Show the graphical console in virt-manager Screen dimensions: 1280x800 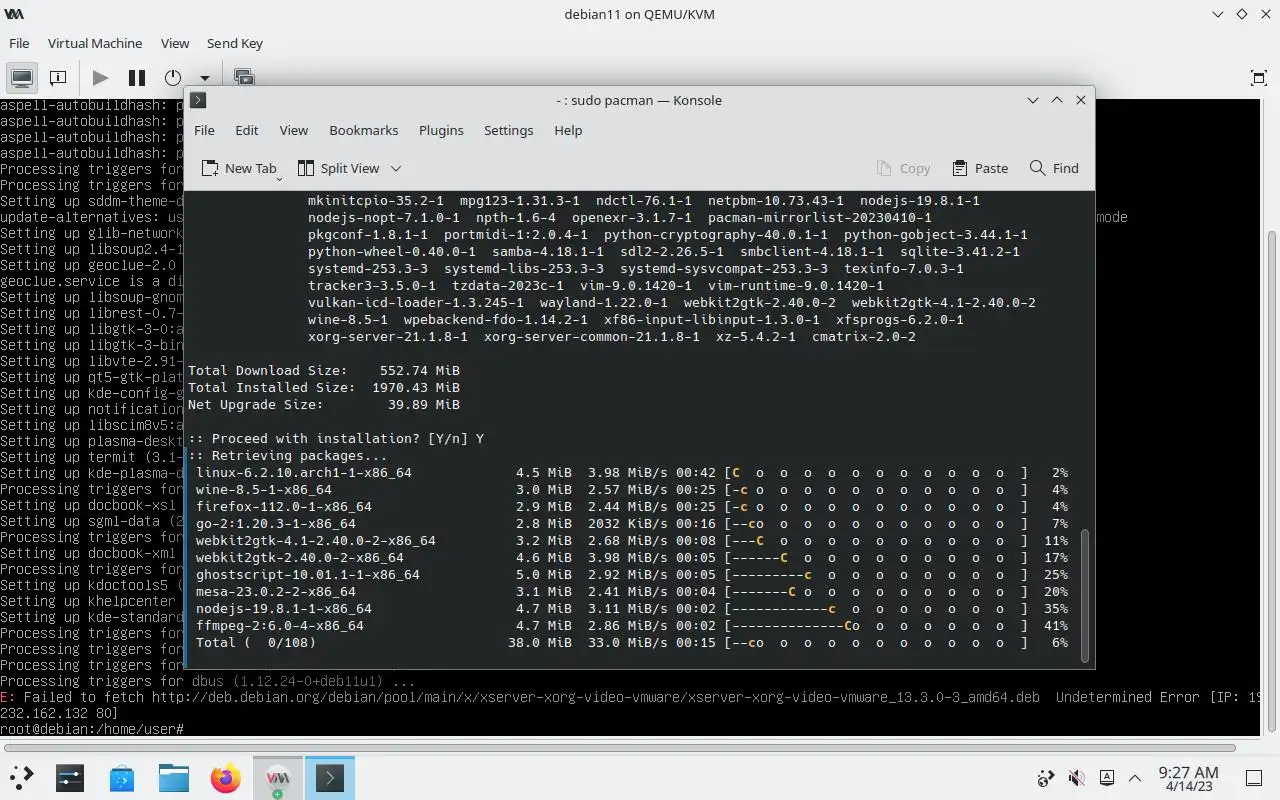click(21, 77)
